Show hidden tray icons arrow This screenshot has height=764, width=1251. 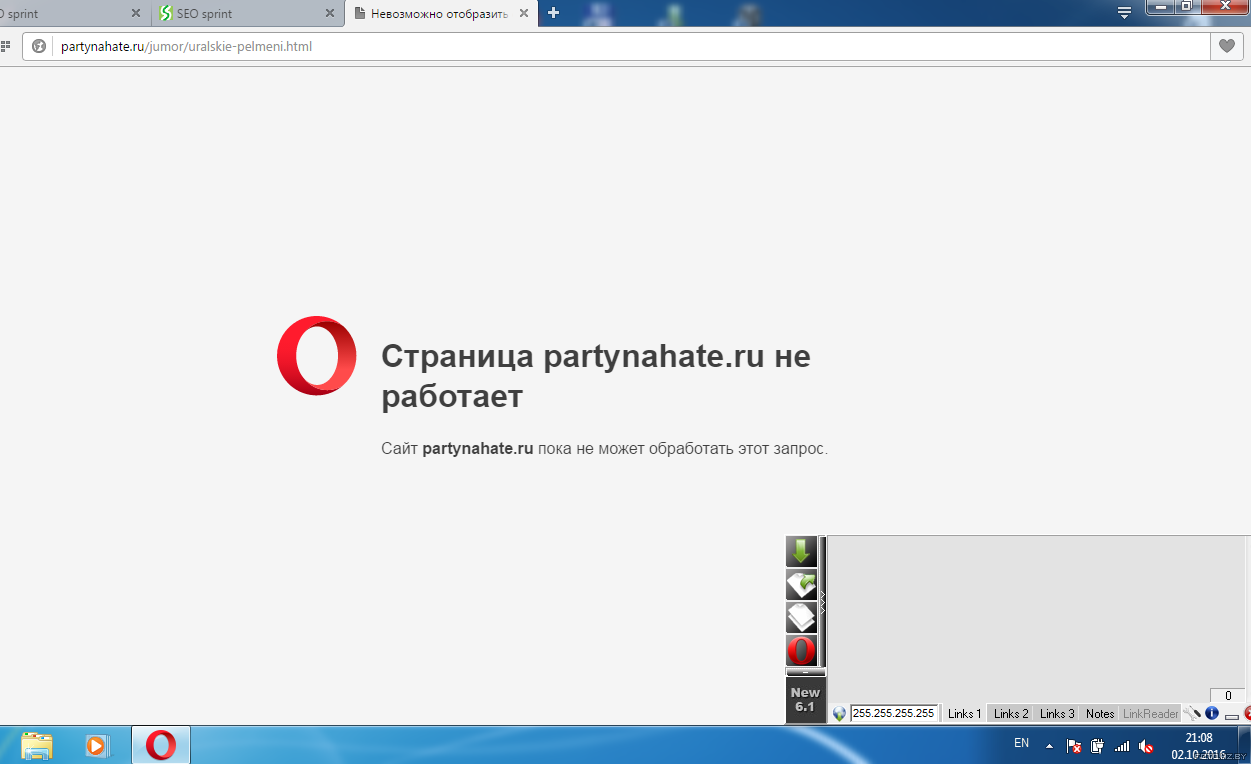click(x=1049, y=746)
